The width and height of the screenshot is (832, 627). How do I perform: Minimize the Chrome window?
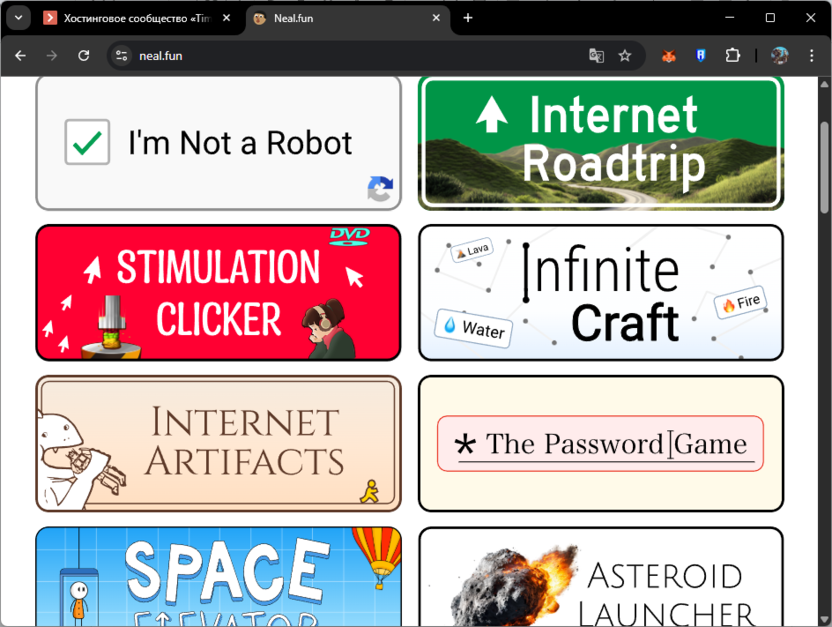pyautogui.click(x=730, y=18)
